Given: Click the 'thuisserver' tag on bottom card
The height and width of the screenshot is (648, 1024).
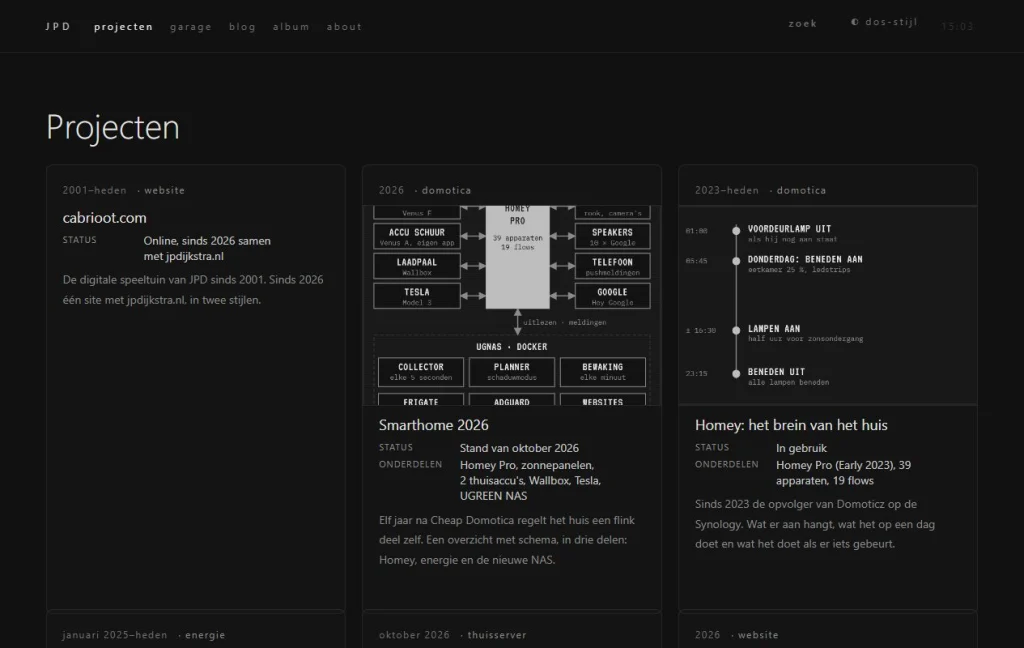Looking at the screenshot, I should [497, 635].
